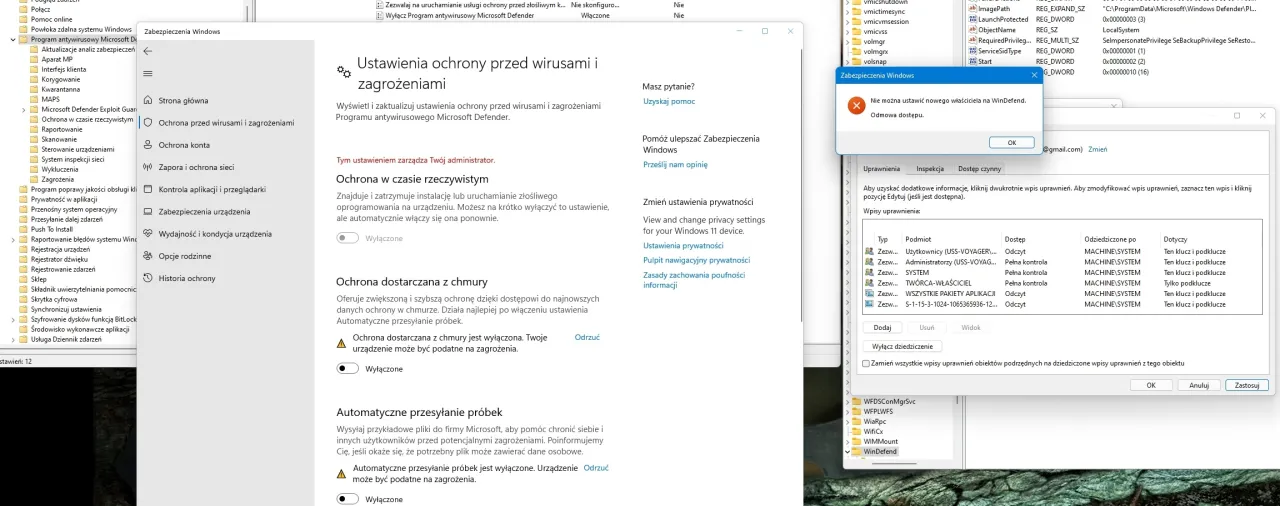
Task: Click the back arrow in Zabezpieczenia Windows
Action: click(x=148, y=51)
